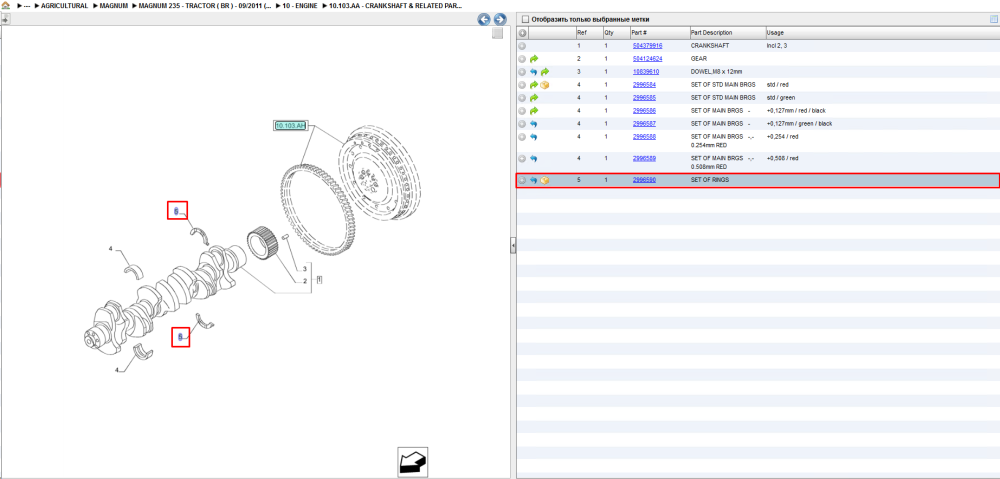Image resolution: width=1000 pixels, height=479 pixels.
Task: Go to the home page icon
Action: click(x=6, y=5)
